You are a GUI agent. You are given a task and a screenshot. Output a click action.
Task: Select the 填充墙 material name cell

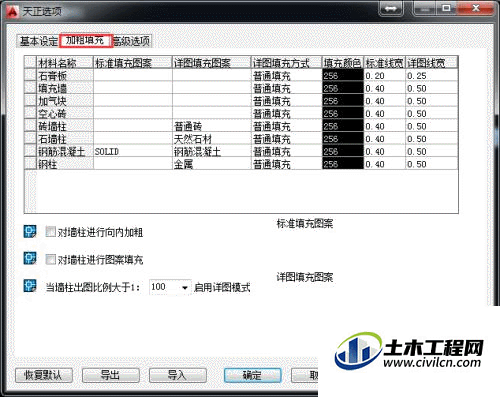click(65, 88)
